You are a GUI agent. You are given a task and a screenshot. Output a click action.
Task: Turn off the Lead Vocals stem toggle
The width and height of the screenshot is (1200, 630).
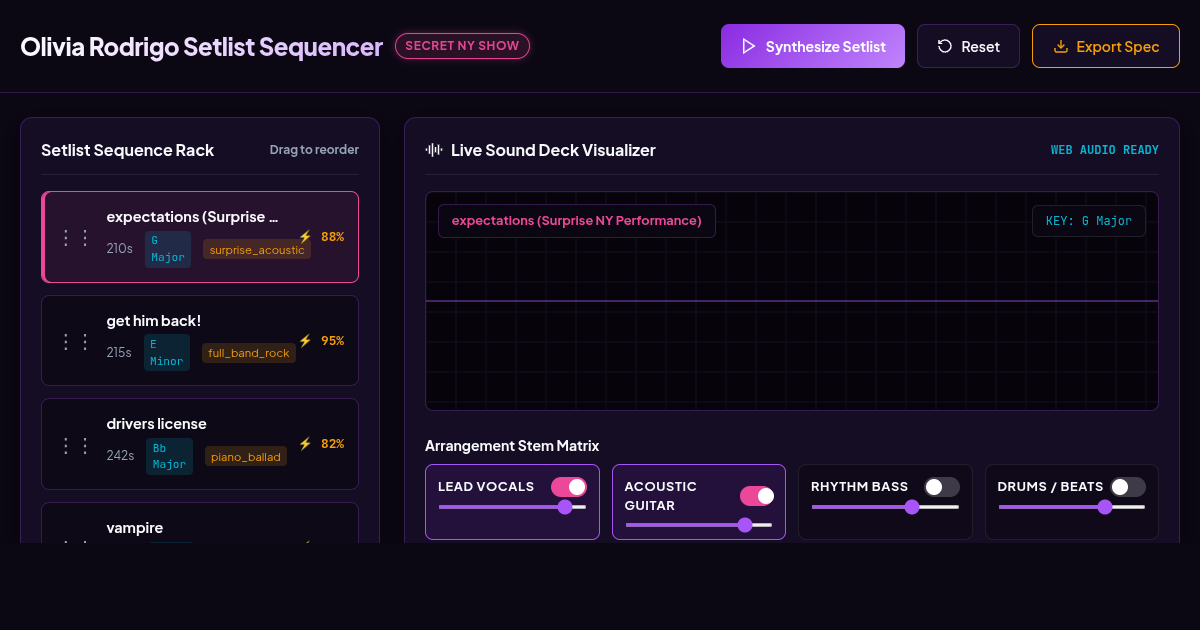point(569,487)
